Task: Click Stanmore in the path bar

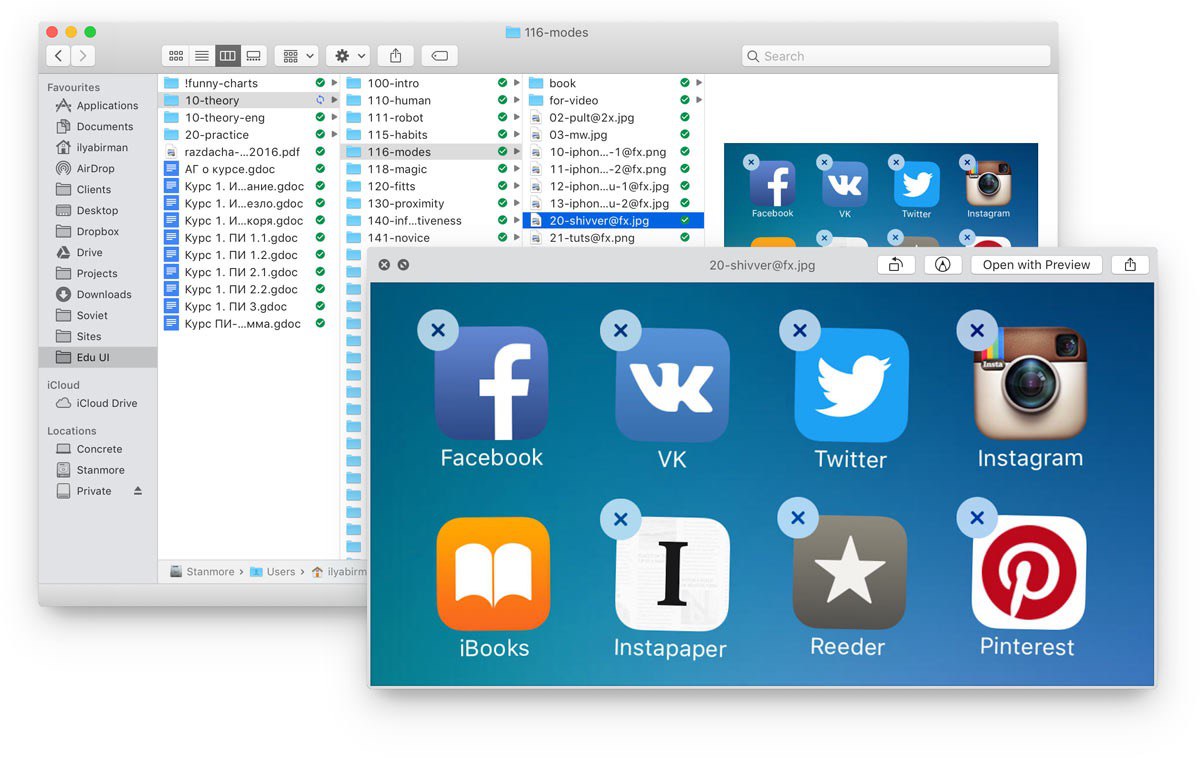Action: tap(202, 572)
